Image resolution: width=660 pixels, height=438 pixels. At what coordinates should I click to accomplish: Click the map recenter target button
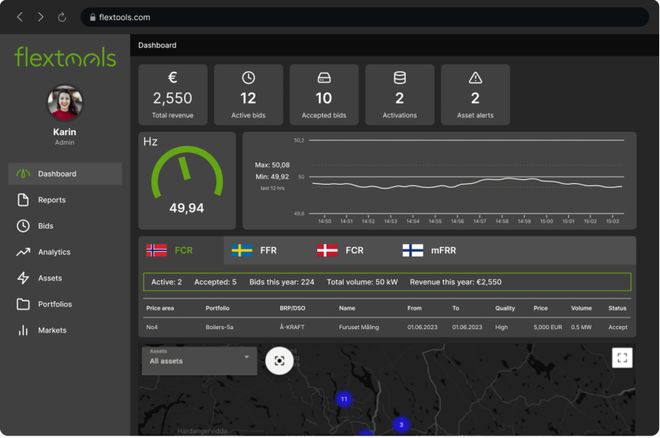tap(279, 361)
